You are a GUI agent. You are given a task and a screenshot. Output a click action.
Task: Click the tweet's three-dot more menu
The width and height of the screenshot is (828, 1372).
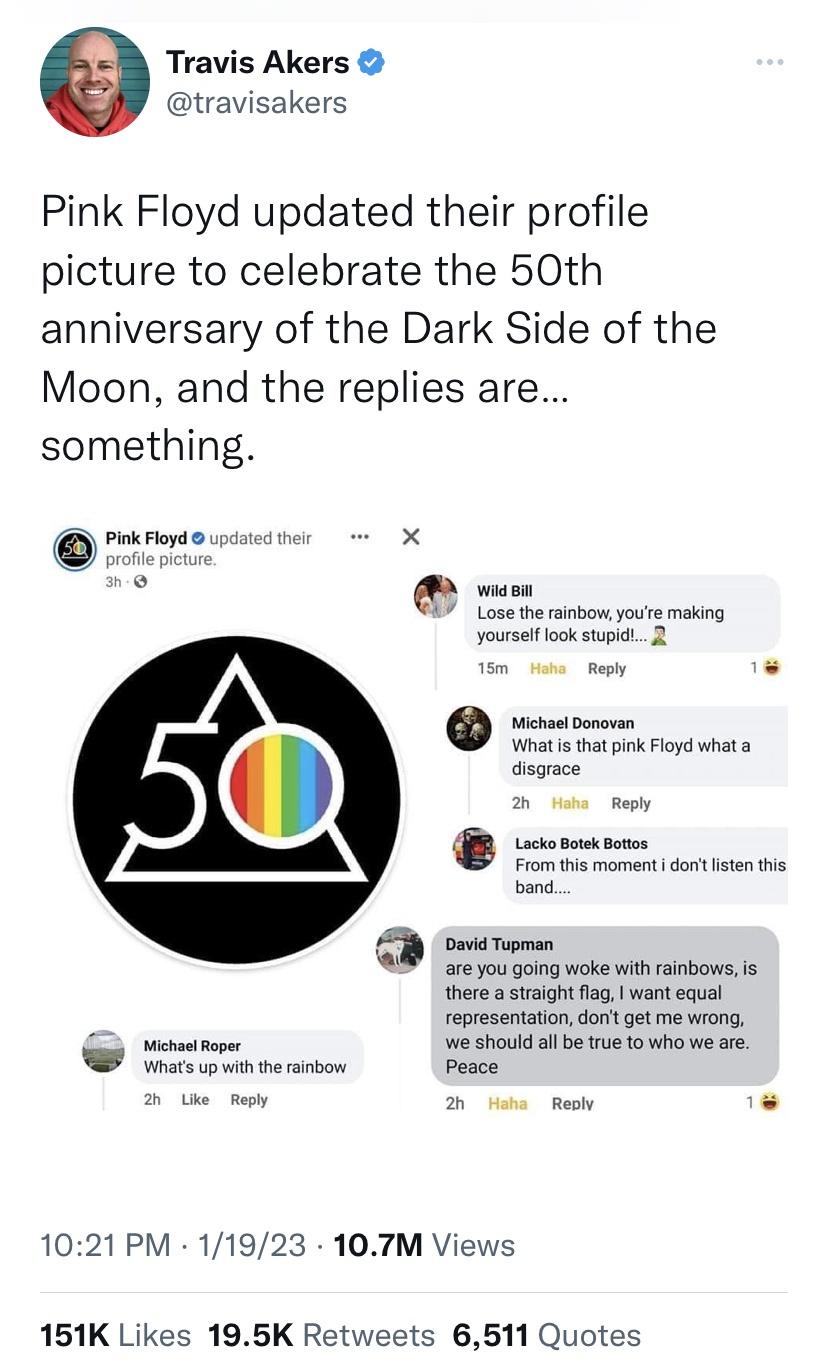770,61
